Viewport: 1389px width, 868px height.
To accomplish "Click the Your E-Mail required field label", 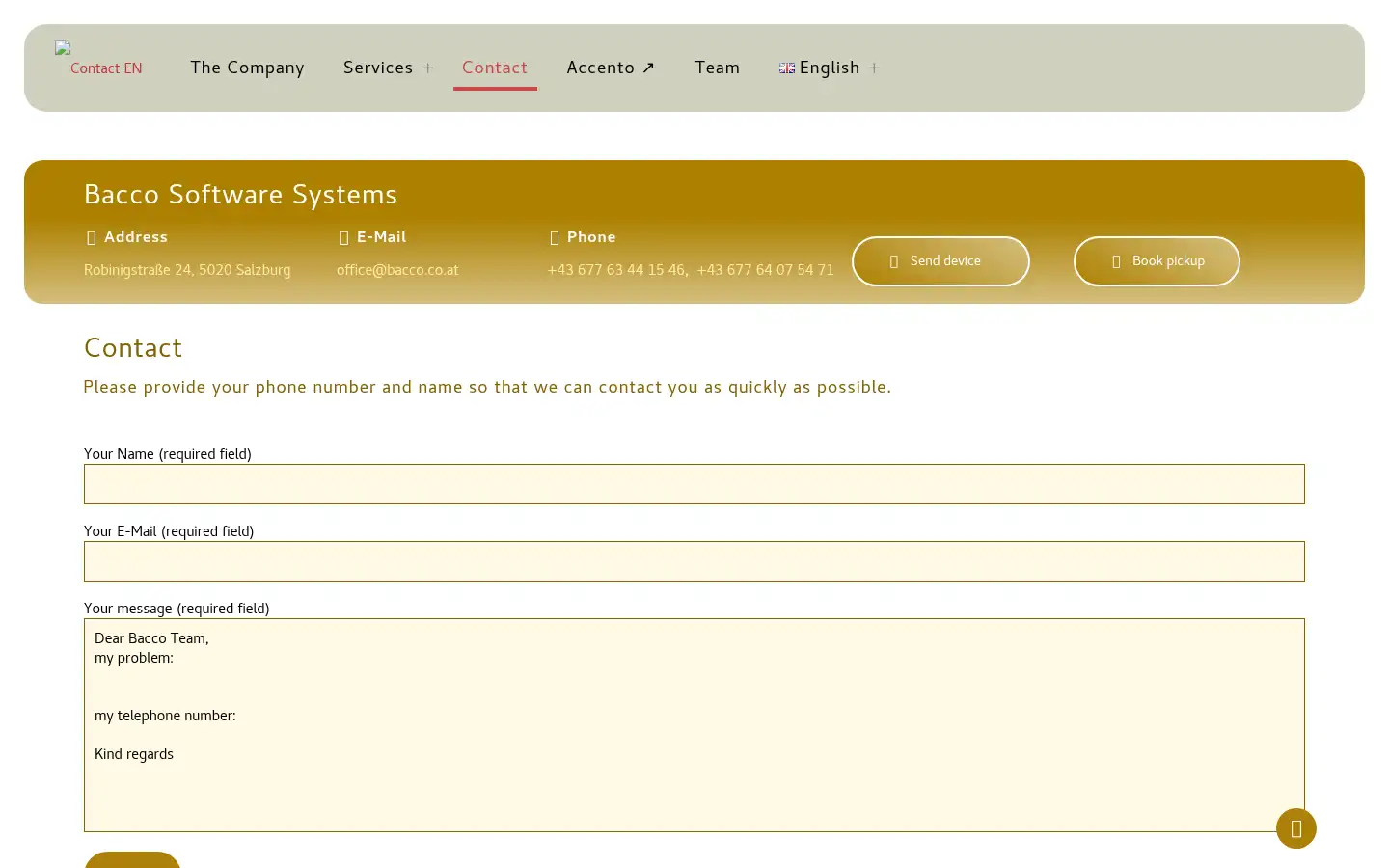I will [169, 531].
